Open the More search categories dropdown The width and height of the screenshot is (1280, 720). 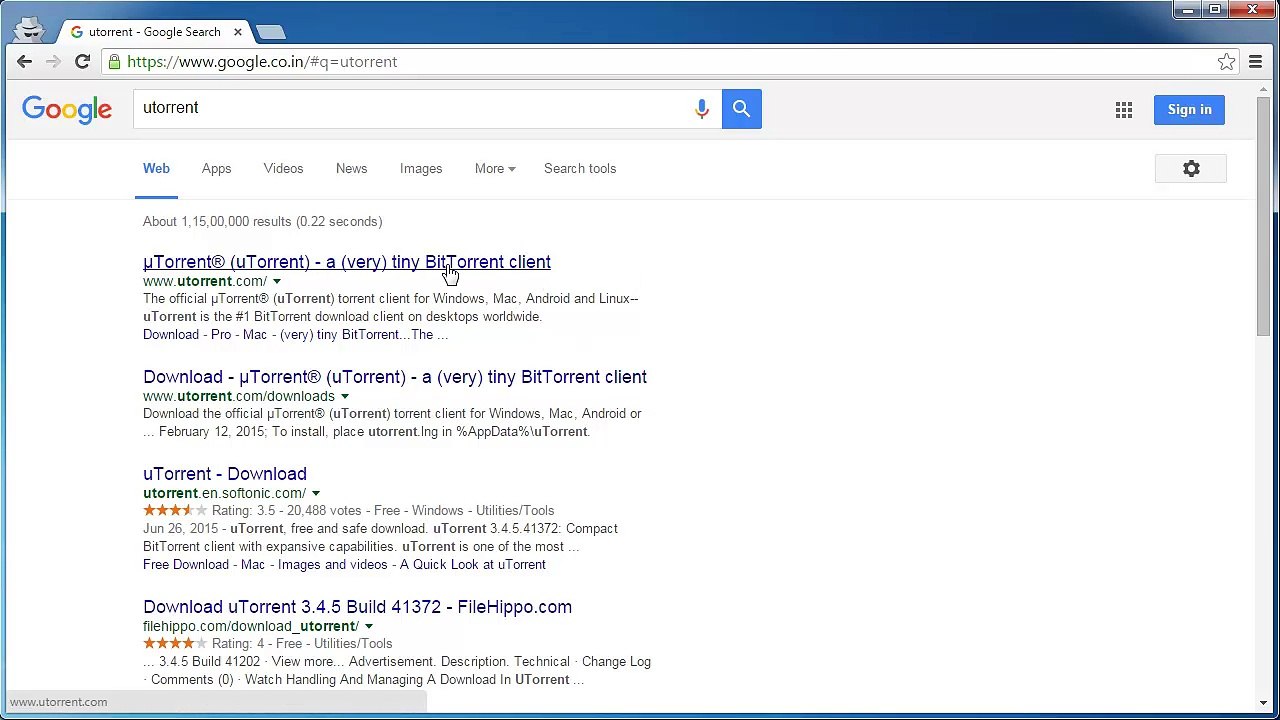coord(495,169)
